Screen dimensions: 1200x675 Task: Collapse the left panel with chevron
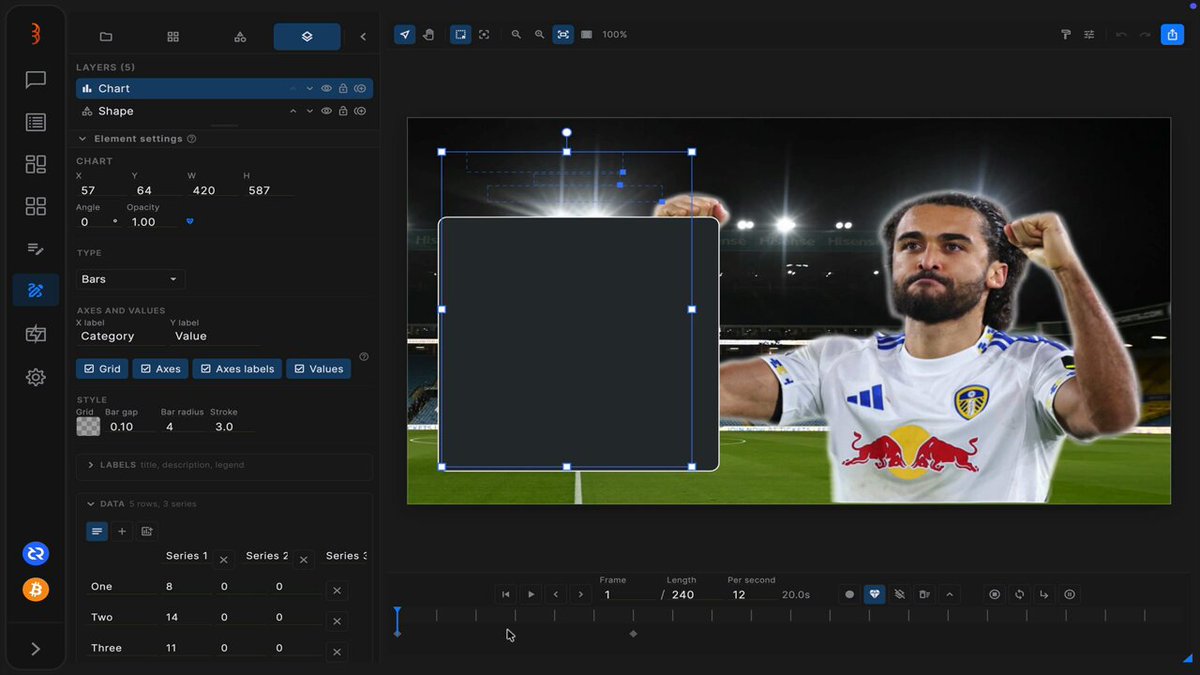click(362, 37)
